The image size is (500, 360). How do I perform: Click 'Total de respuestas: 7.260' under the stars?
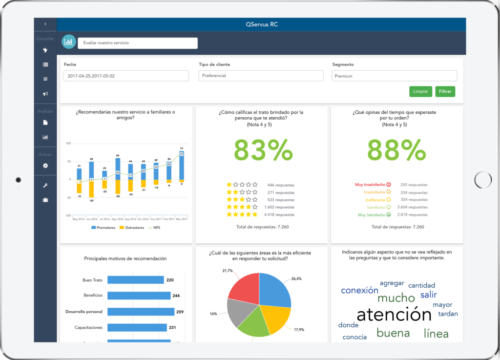[x=263, y=227]
